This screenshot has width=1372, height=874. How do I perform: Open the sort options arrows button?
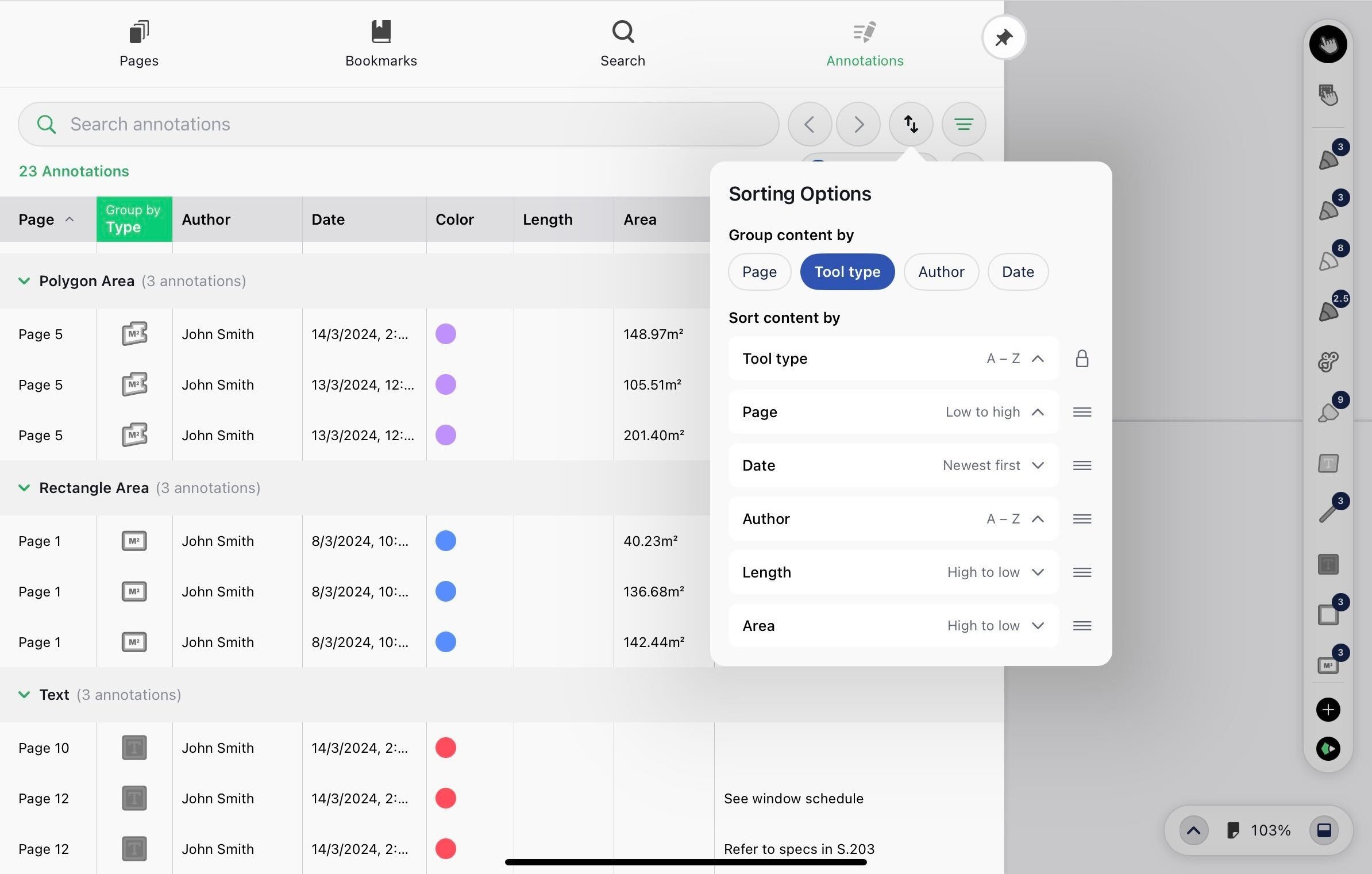(911, 124)
